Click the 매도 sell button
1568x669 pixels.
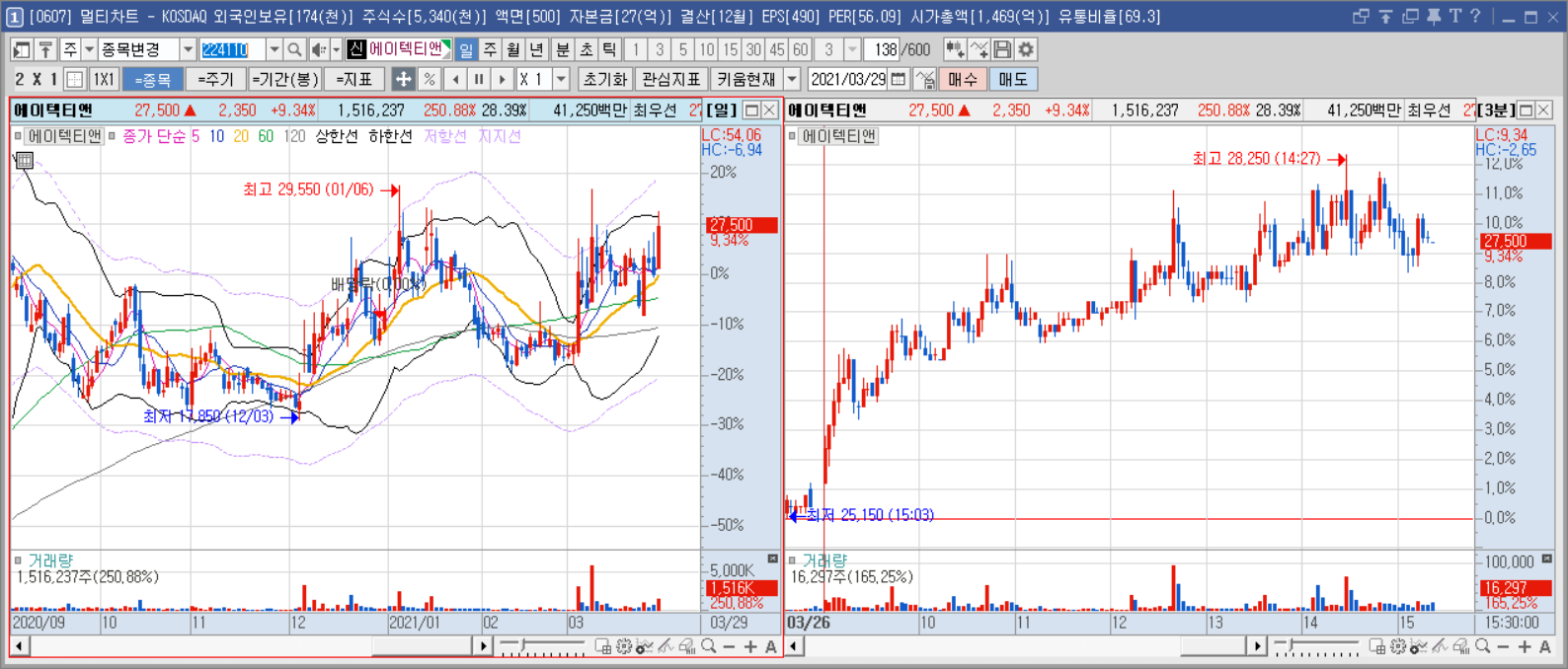(1012, 79)
